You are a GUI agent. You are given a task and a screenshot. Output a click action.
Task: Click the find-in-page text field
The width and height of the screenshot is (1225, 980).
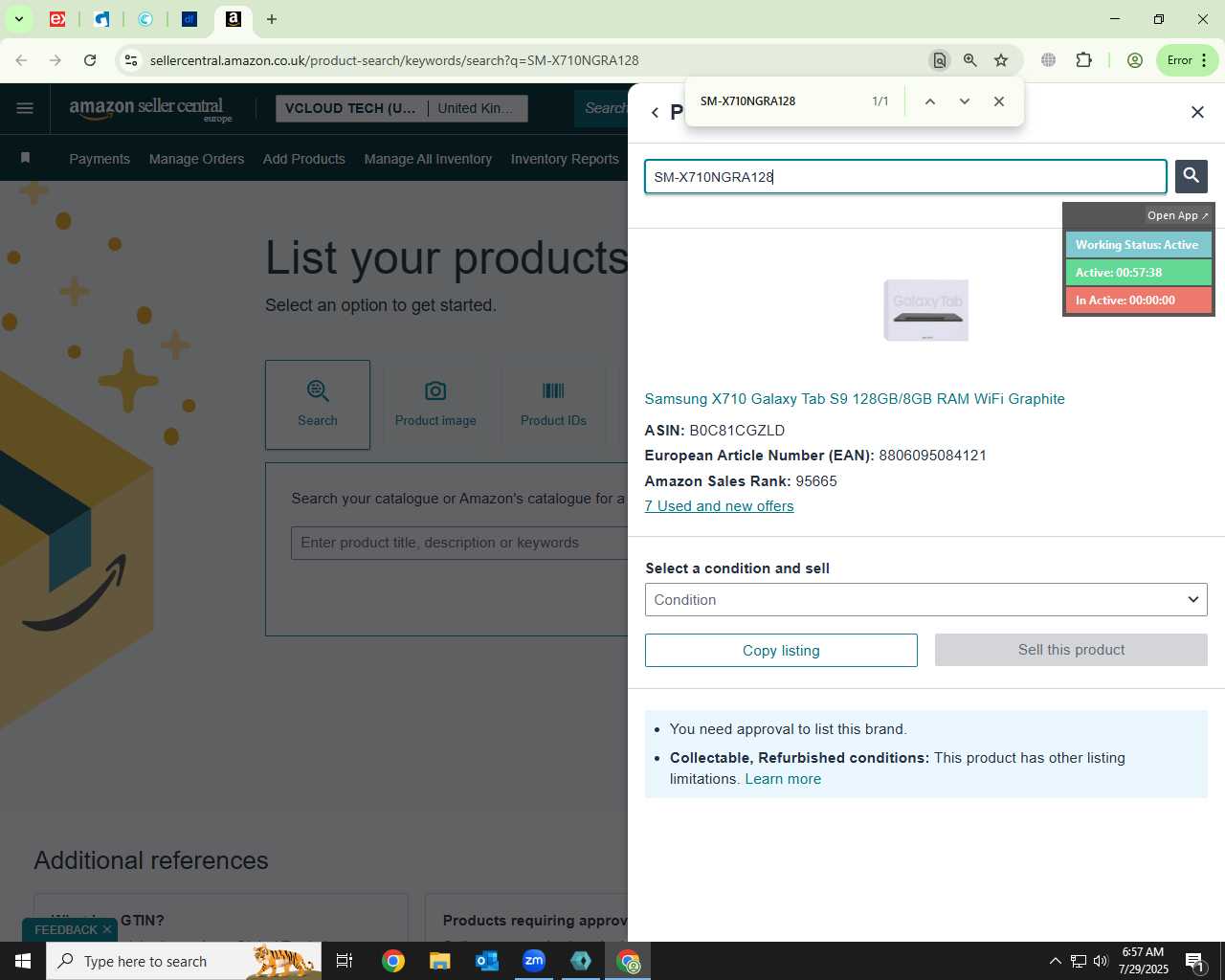pos(780,101)
